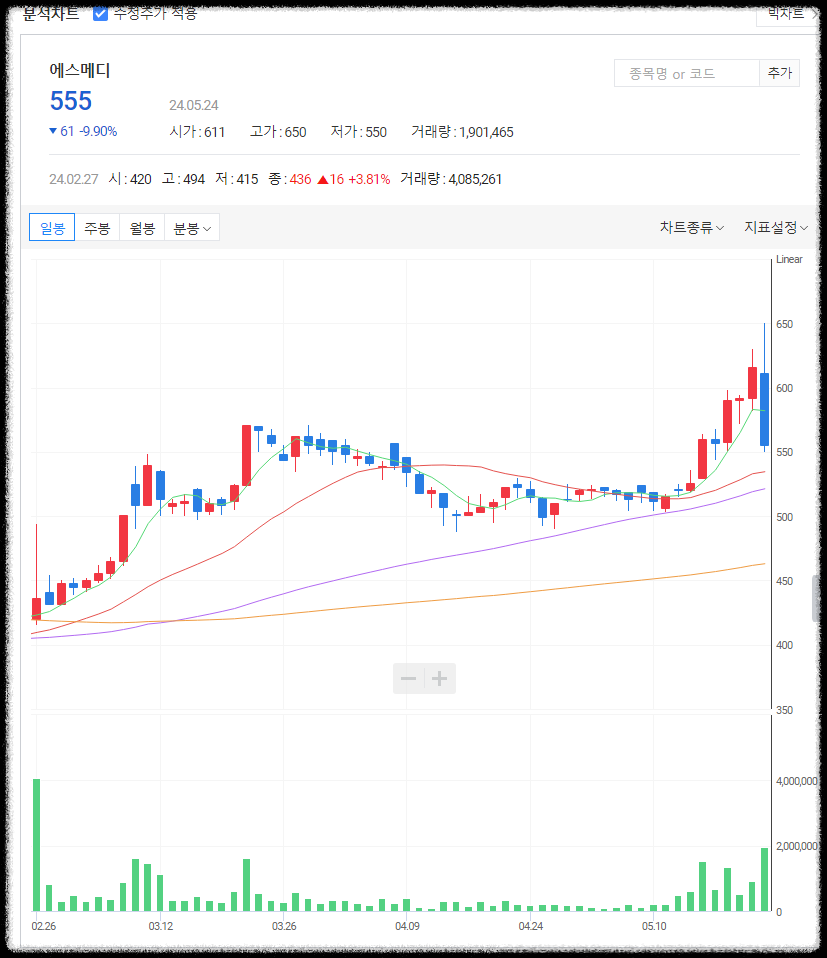827x958 pixels.
Task: Click the 04.09 date axis label
Action: pos(407,926)
